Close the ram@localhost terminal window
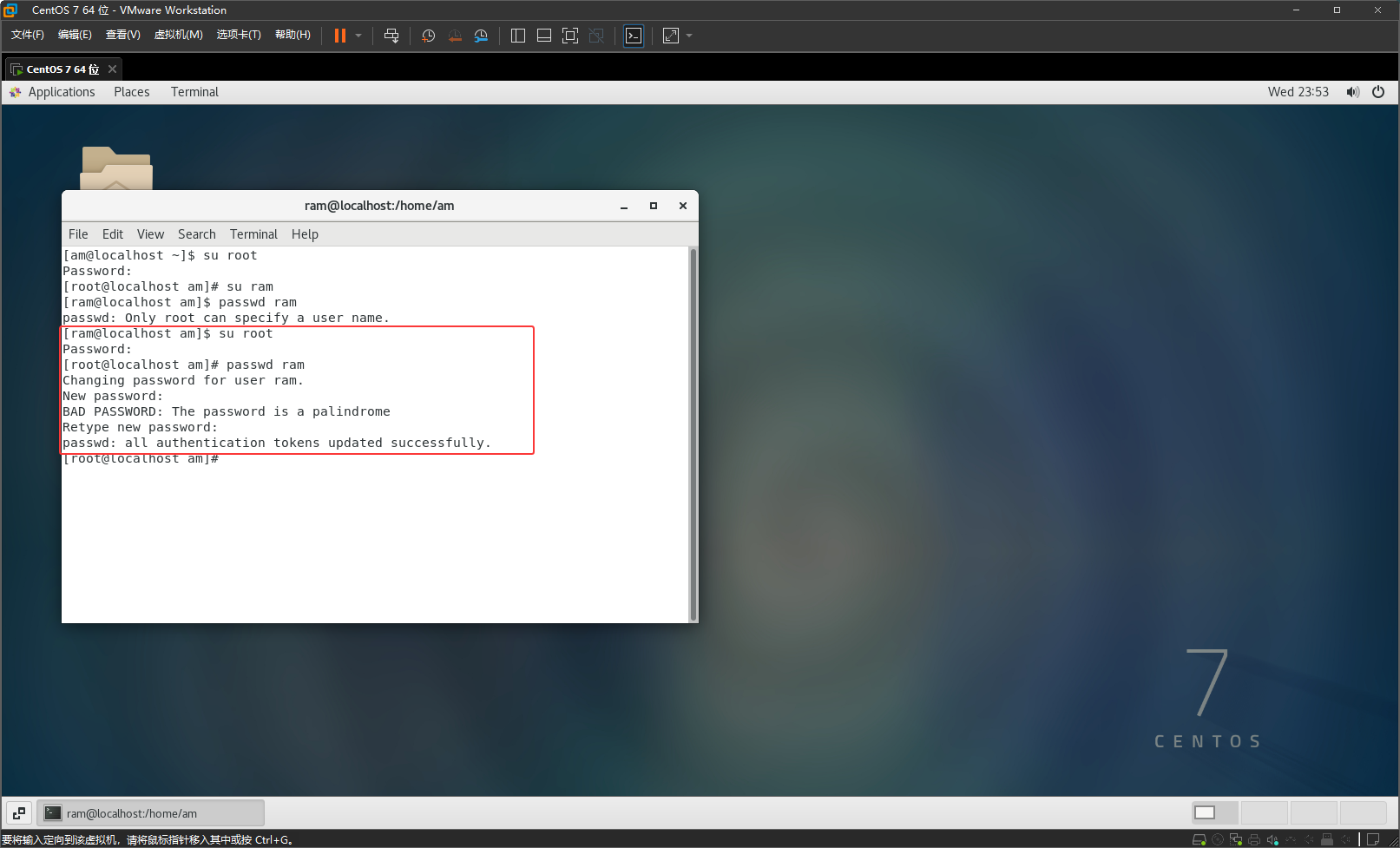Image resolution: width=1400 pixels, height=848 pixels. pos(683,206)
